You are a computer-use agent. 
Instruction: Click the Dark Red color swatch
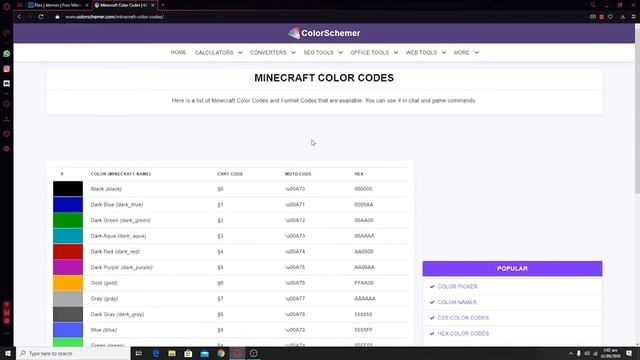(68, 251)
